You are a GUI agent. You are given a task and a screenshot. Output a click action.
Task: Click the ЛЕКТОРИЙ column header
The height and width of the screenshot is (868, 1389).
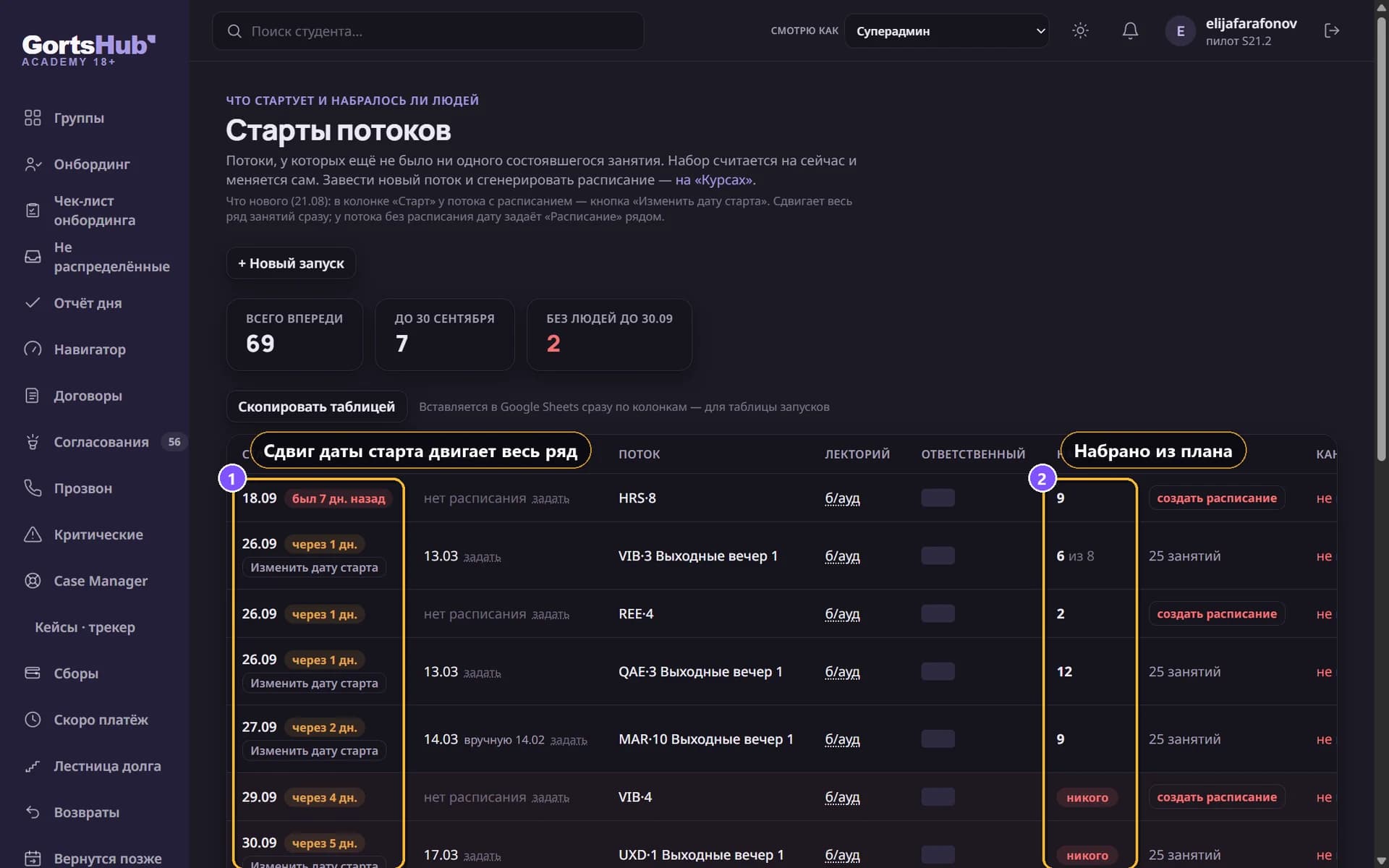coord(857,454)
